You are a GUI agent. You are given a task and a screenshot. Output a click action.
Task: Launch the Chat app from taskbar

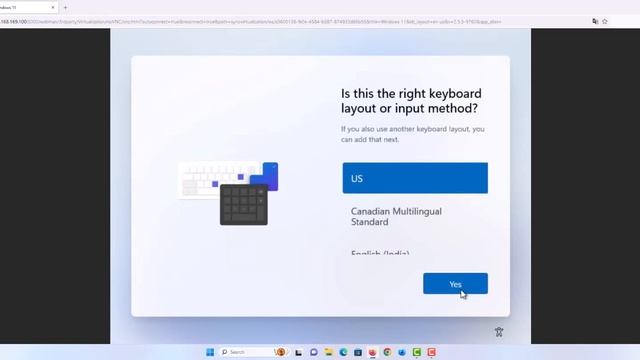313,352
